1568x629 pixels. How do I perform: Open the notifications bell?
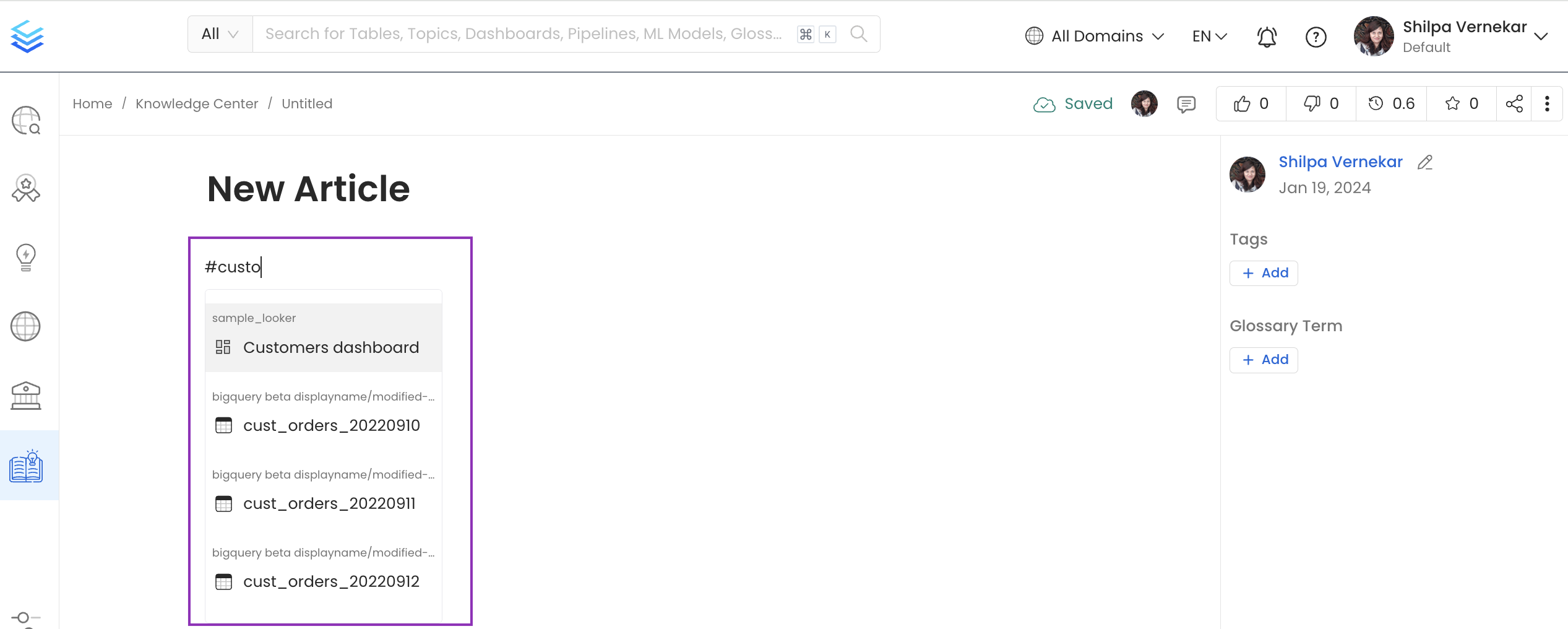[x=1267, y=37]
